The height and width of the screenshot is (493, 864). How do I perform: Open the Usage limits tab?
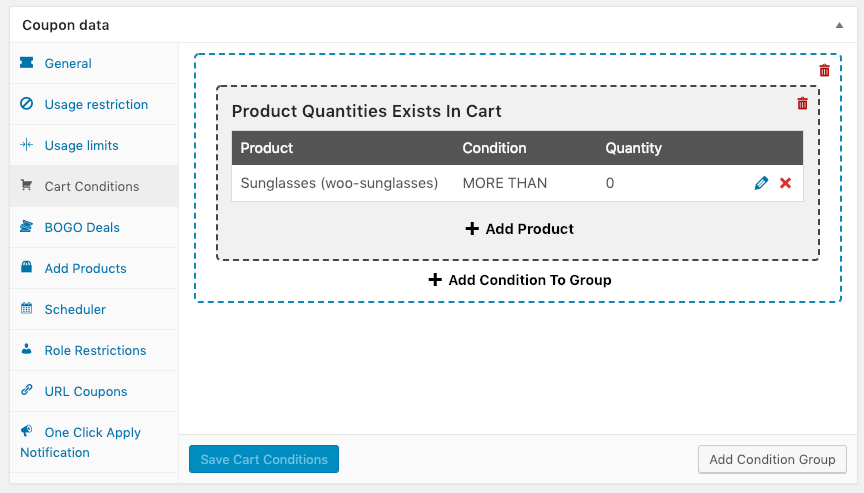click(x=81, y=145)
